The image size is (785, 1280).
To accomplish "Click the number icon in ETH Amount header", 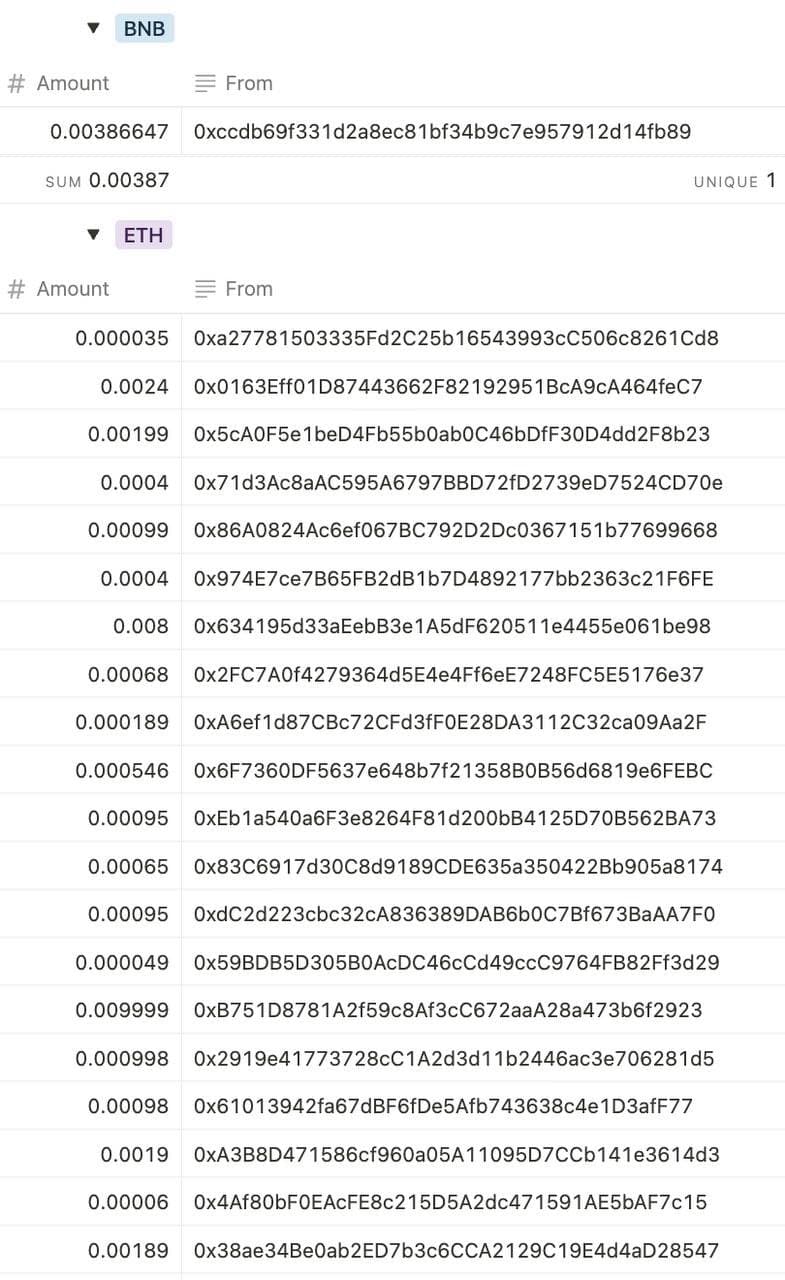I will tap(16, 289).
